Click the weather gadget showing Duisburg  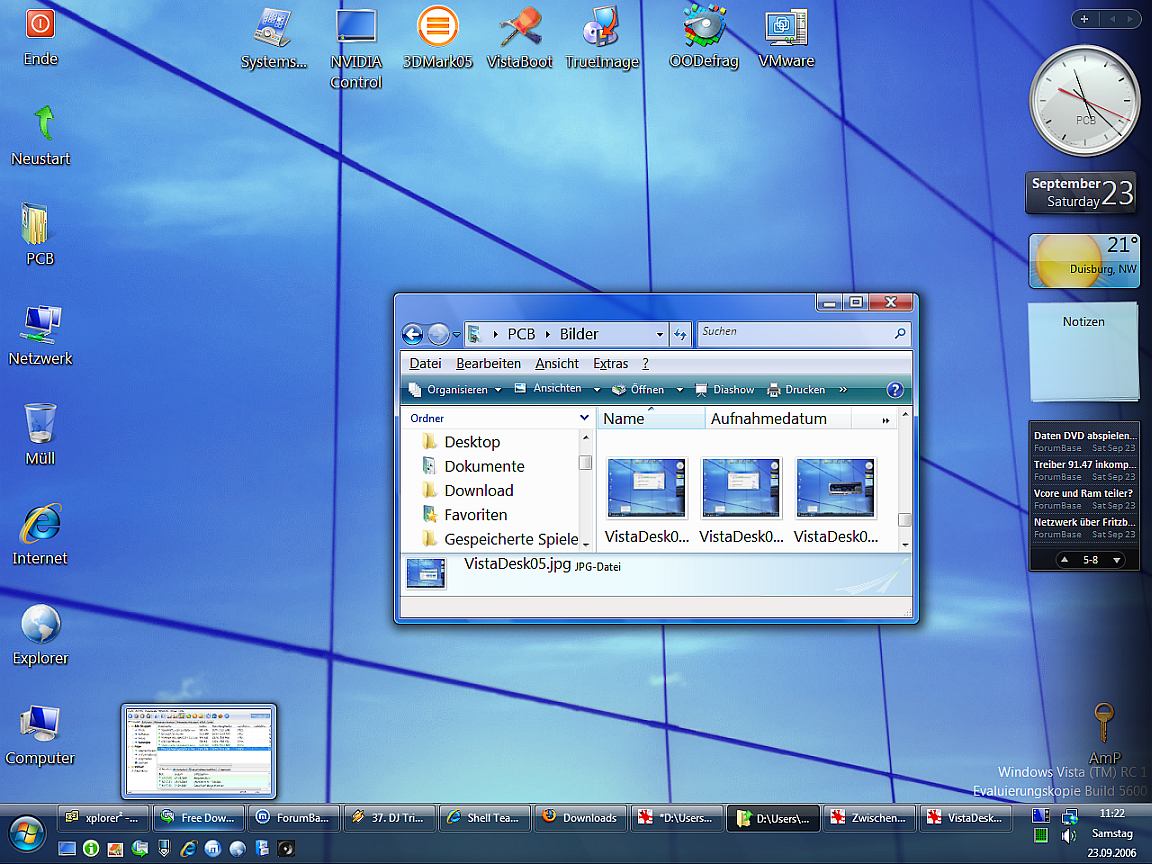1084,261
